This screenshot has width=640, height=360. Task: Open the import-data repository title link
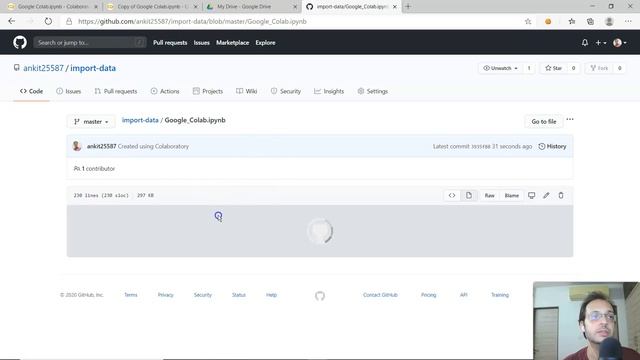(x=93, y=68)
